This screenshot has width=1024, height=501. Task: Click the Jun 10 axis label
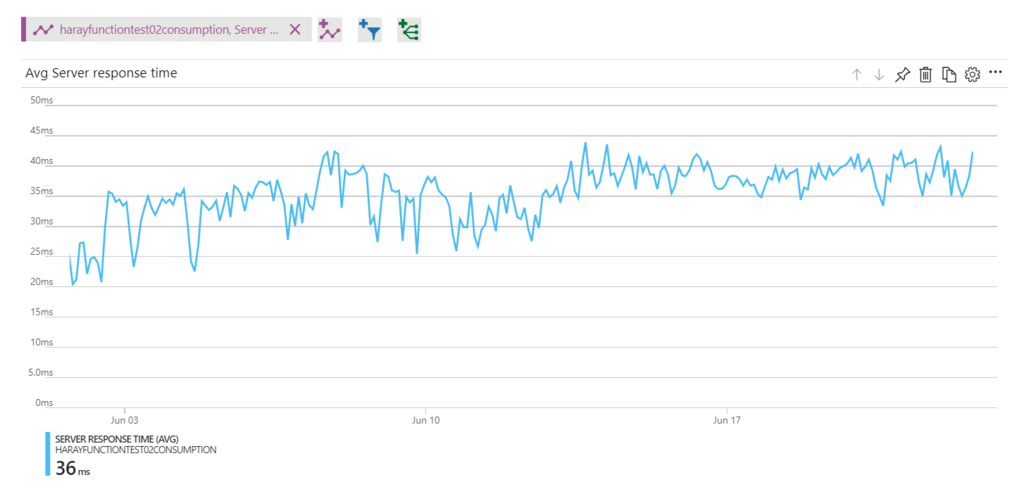click(x=426, y=419)
